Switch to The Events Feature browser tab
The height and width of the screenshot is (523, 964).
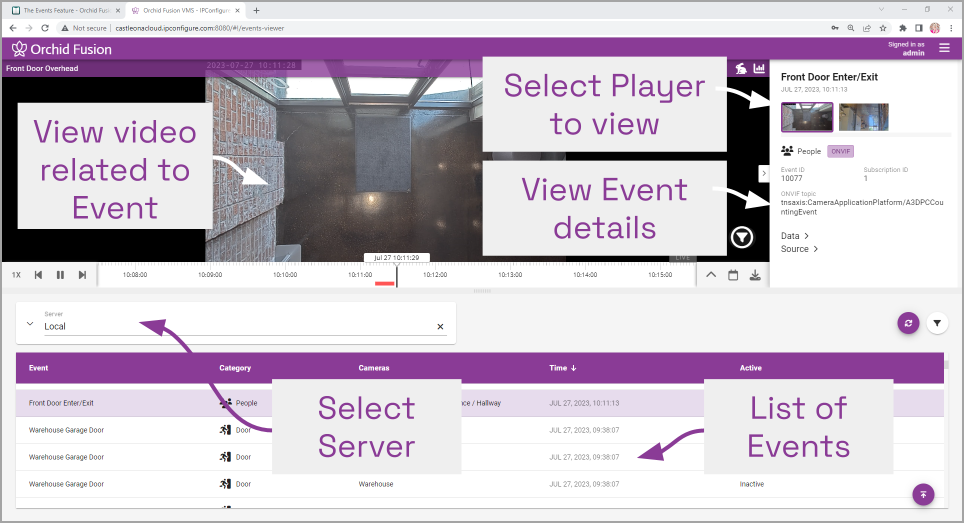pos(66,10)
